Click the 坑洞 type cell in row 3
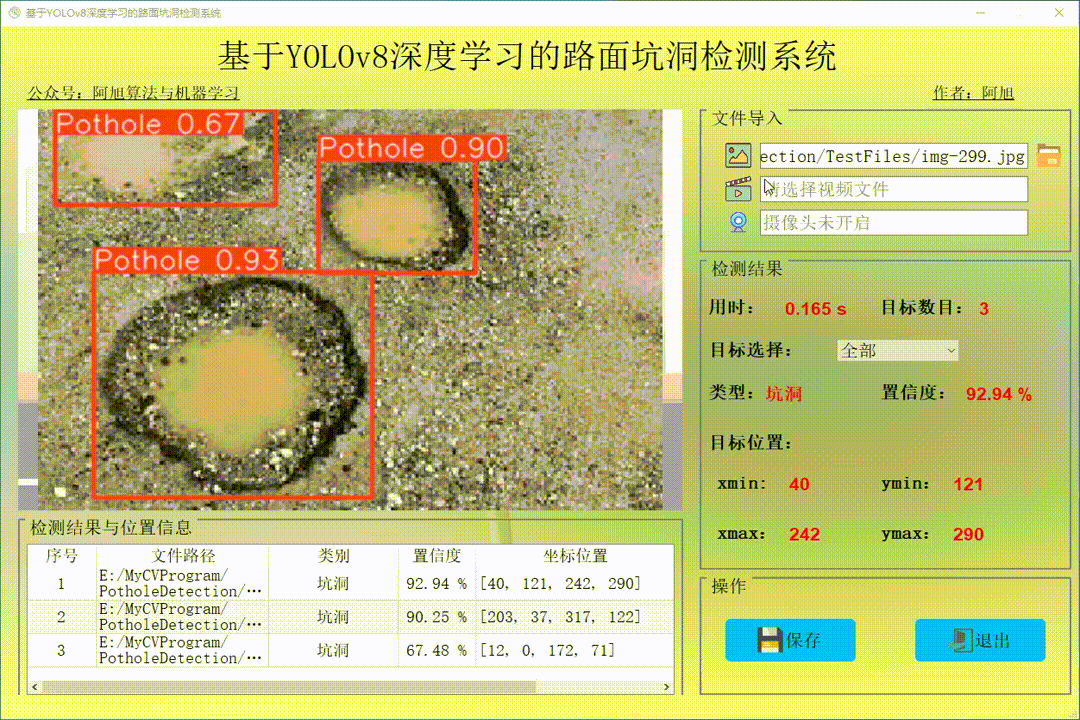Screen dimensions: 1080x720 [x=333, y=650]
